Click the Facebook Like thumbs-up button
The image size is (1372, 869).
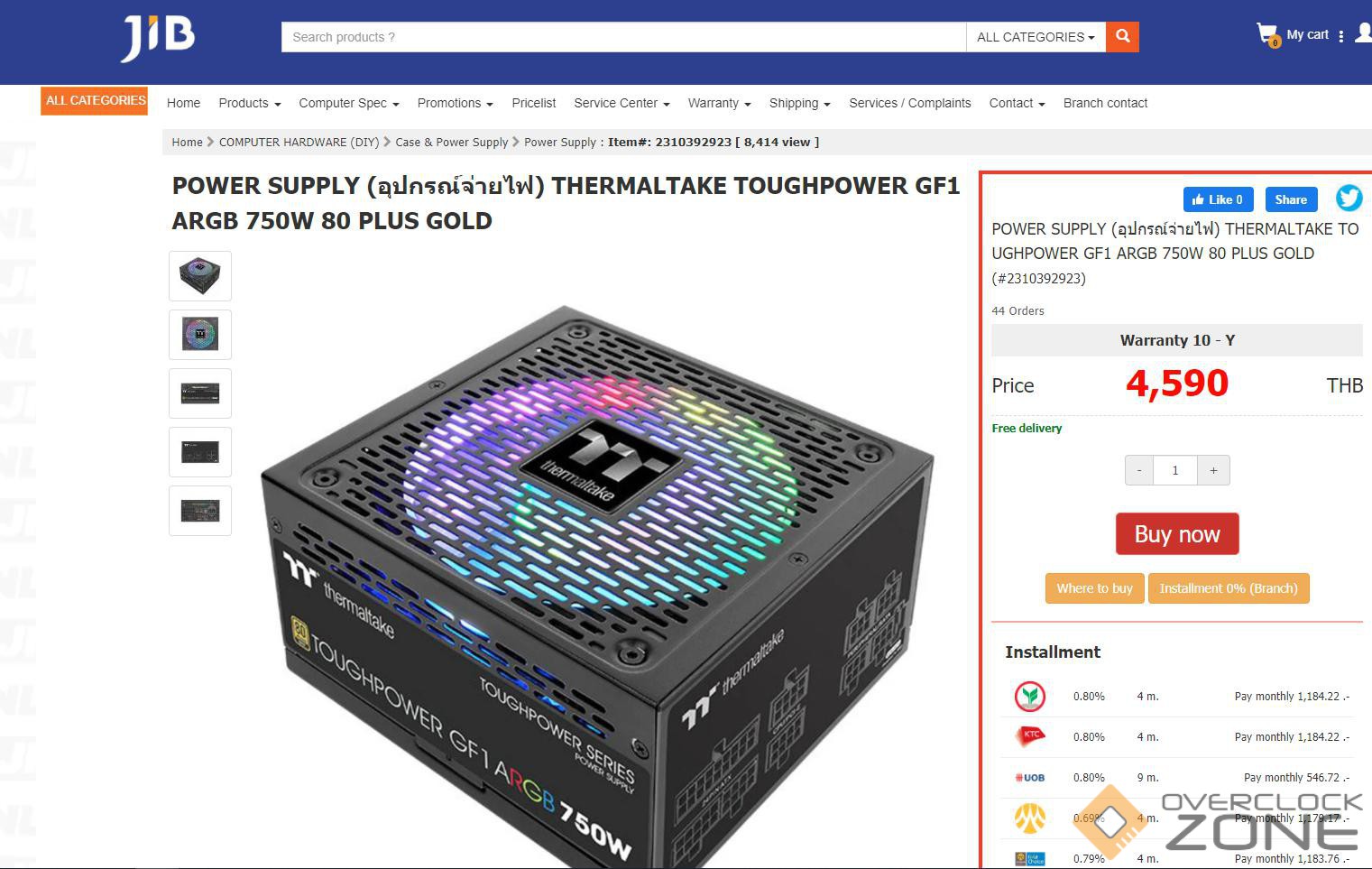[x=1217, y=199]
